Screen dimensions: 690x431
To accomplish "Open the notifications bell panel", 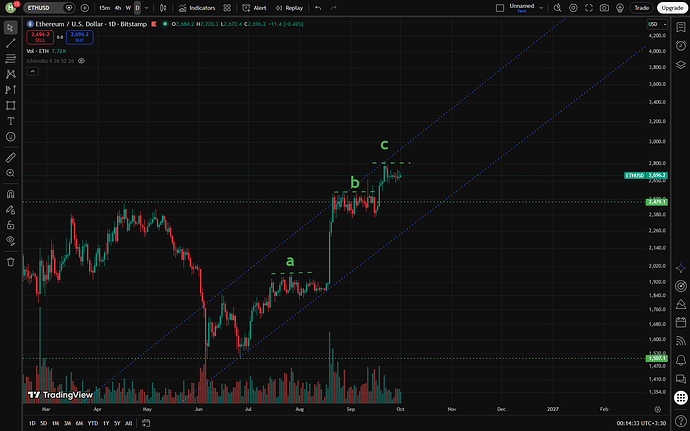I will point(681,360).
